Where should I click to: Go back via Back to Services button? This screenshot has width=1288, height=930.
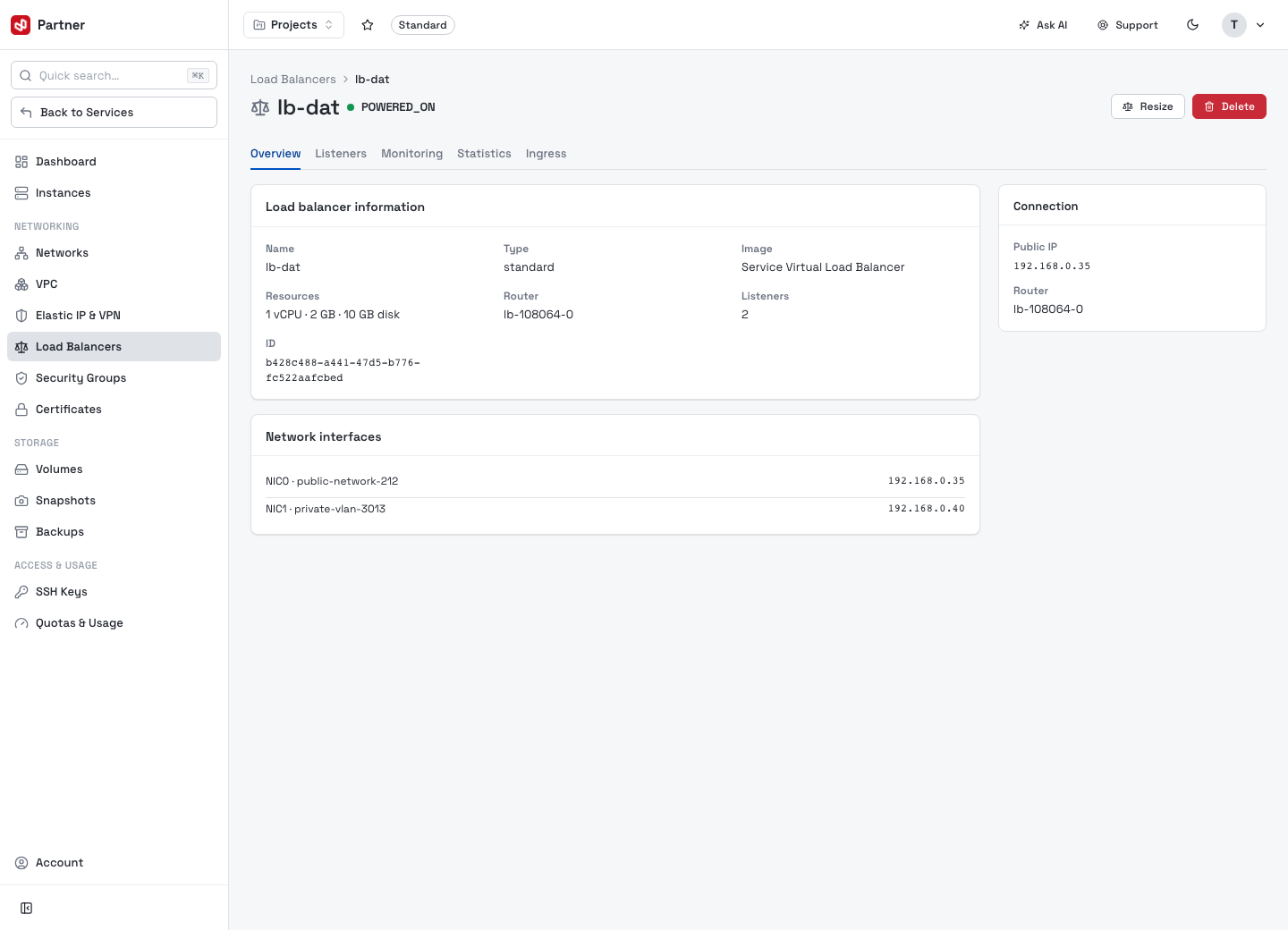coord(114,113)
